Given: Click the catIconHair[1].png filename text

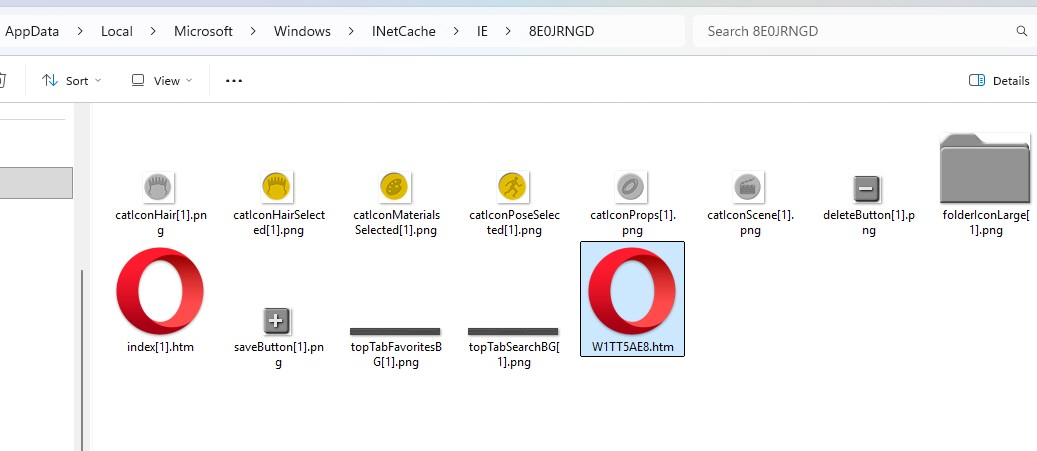Looking at the screenshot, I should [x=159, y=223].
